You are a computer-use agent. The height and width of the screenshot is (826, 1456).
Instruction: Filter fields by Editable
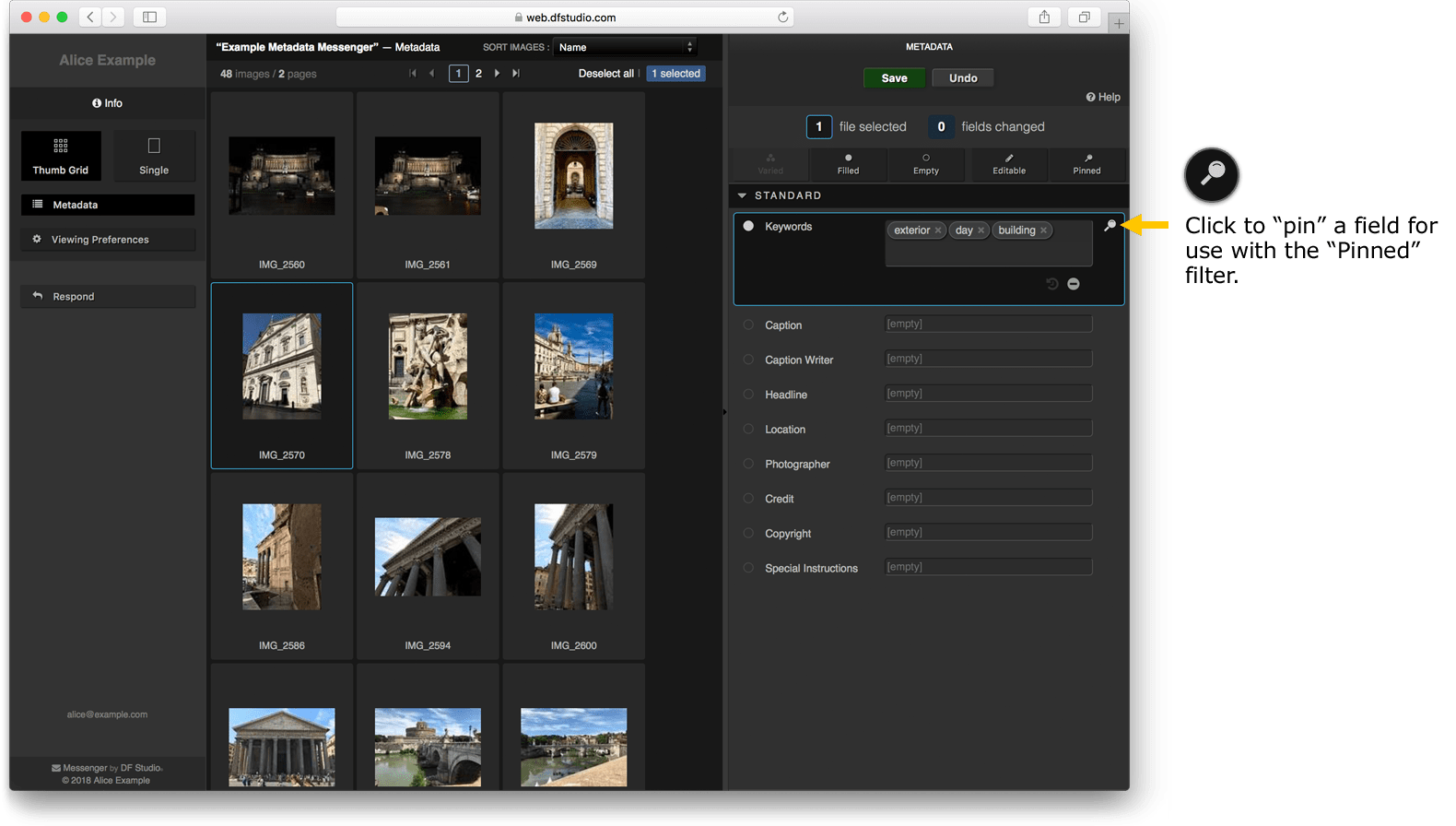pos(1009,164)
